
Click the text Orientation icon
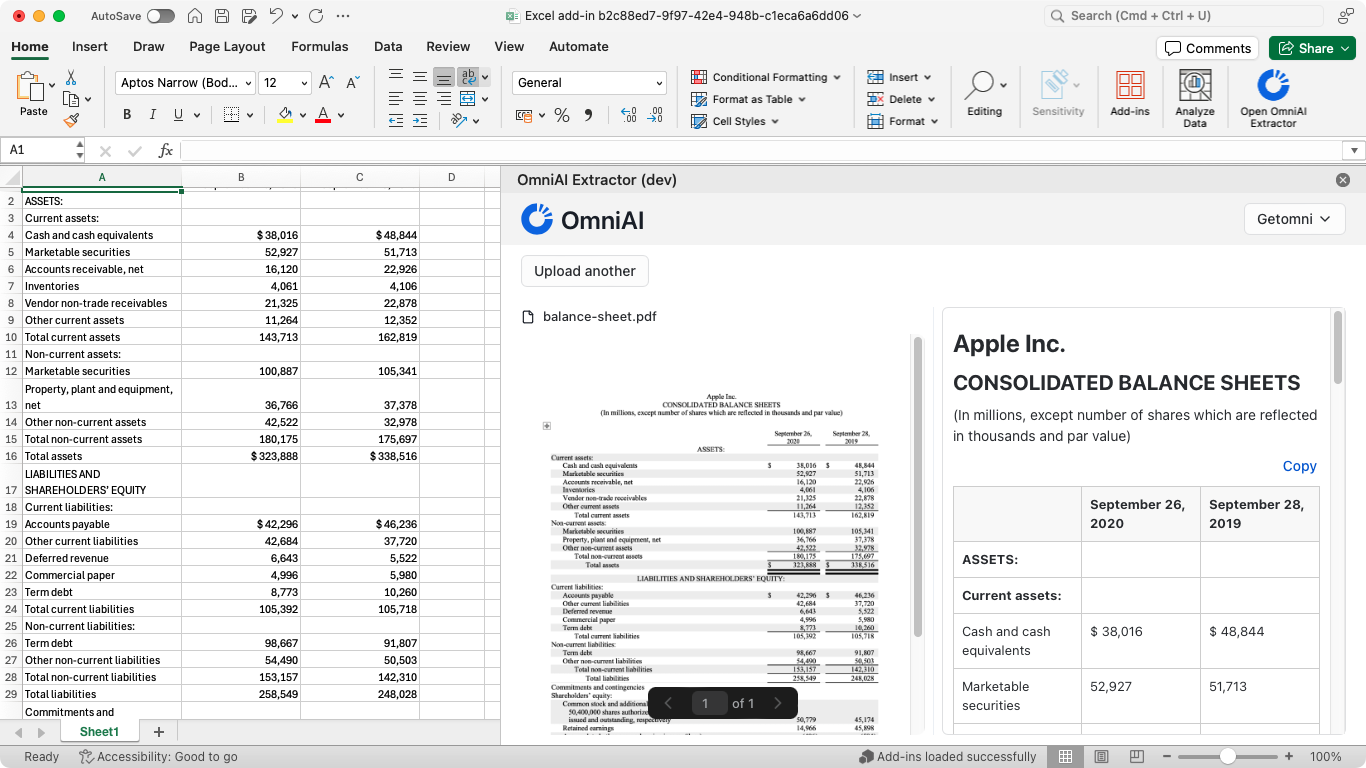pos(459,121)
